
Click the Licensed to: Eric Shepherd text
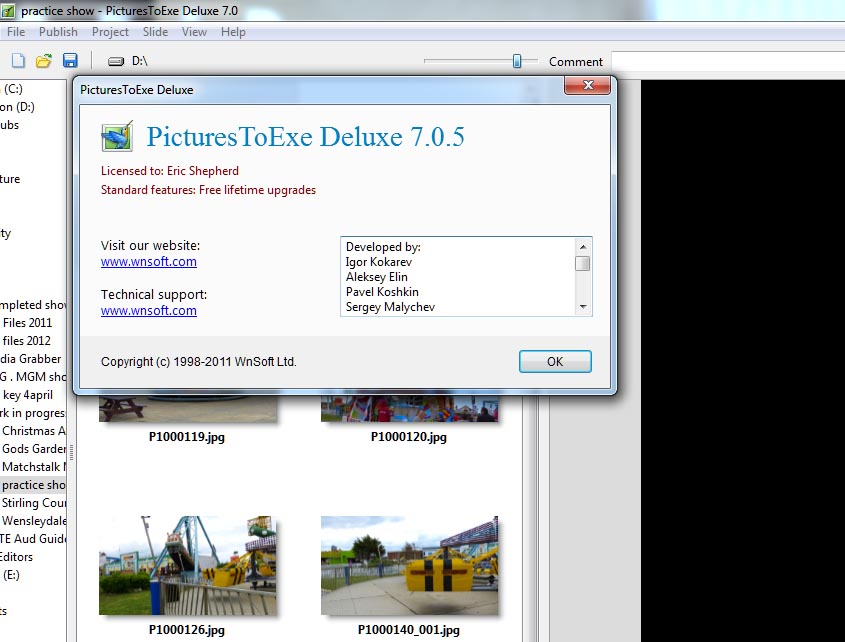[170, 171]
